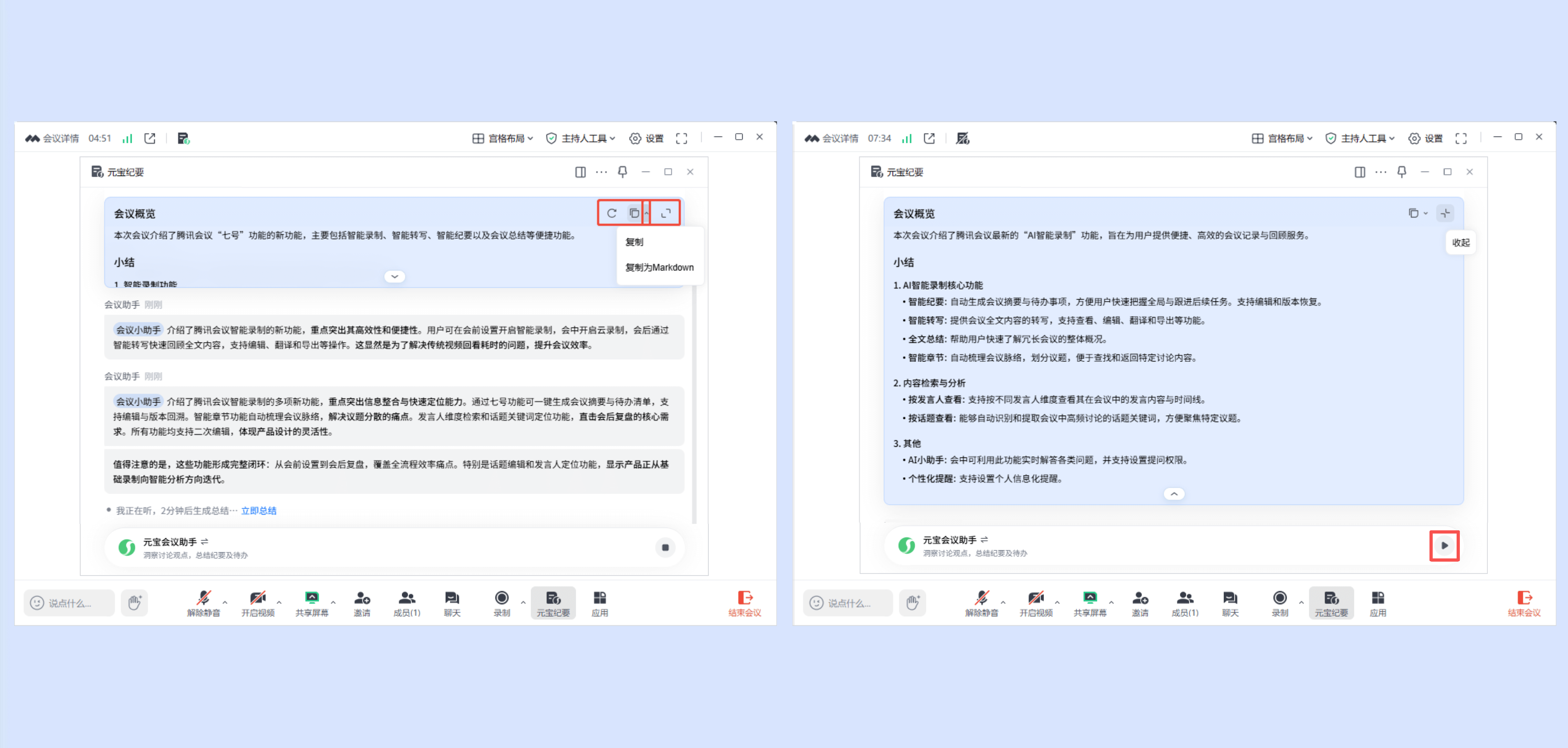Click the regenerate summary icon in left panel

coord(611,213)
